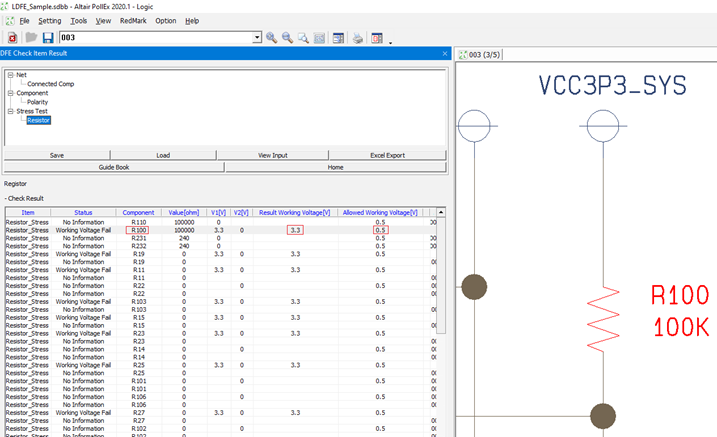Select the R100 component cell in results
Screen dimensions: 717x437
pyautogui.click(x=138, y=230)
